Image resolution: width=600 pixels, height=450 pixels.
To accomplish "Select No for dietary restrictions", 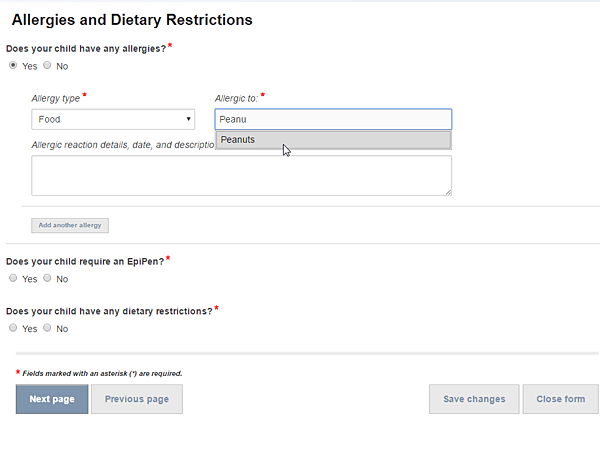I will pos(47,328).
